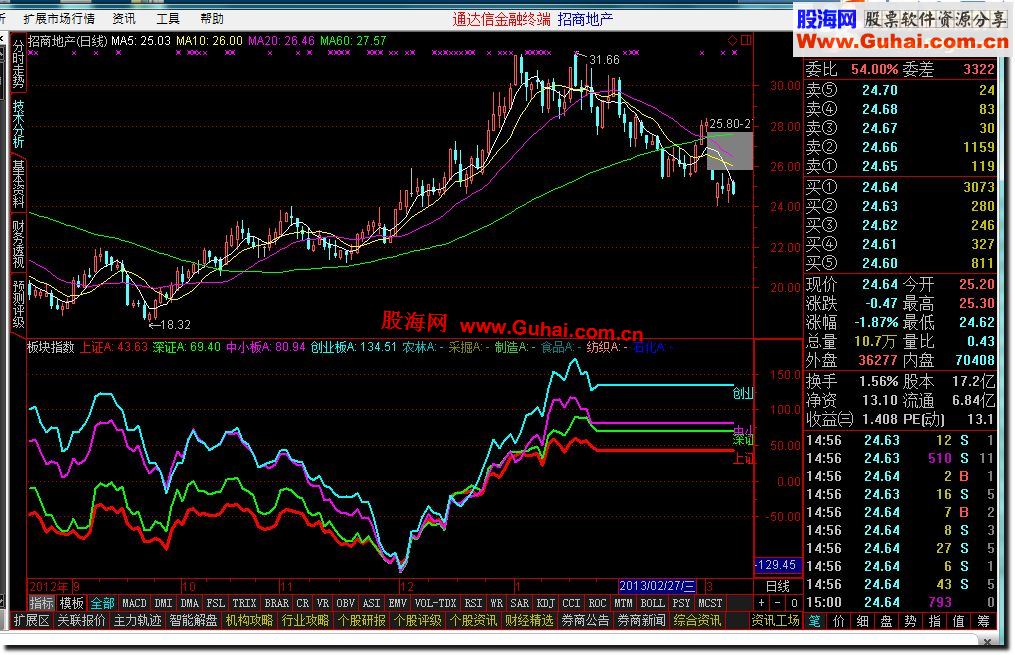Viewport: 1015px width, 655px height.
Task: Click the minus button beside MCST
Action: point(777,603)
